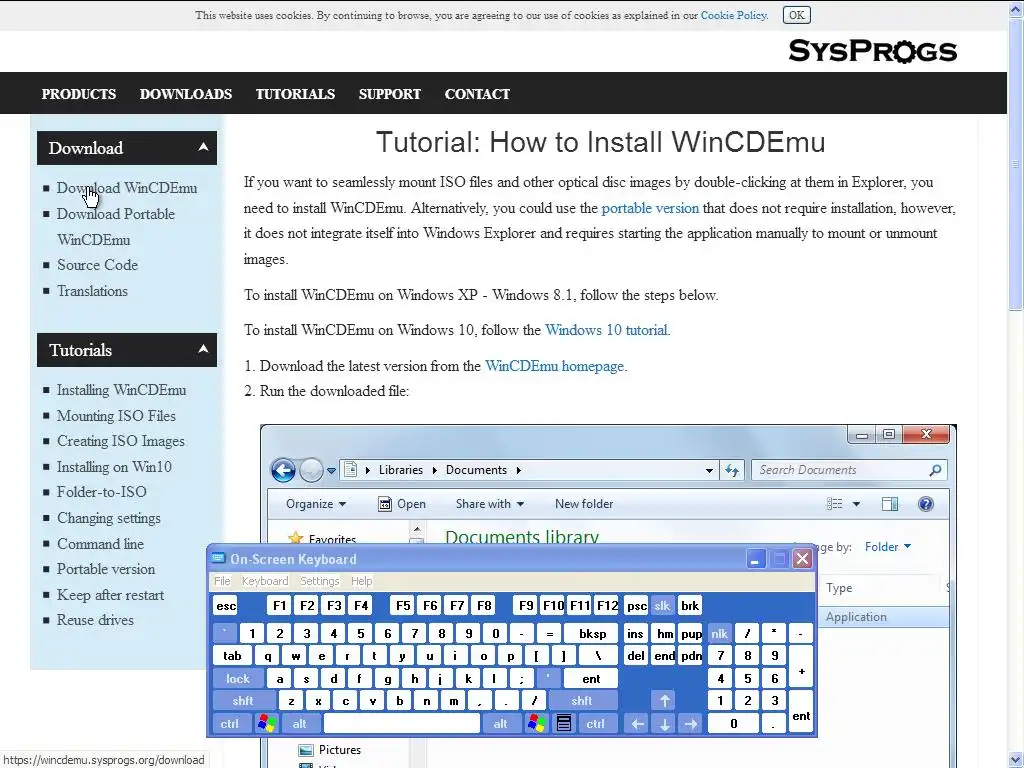Click the left arrow key on On-Screen Keyboard
The width and height of the screenshot is (1024, 768).
pos(637,724)
